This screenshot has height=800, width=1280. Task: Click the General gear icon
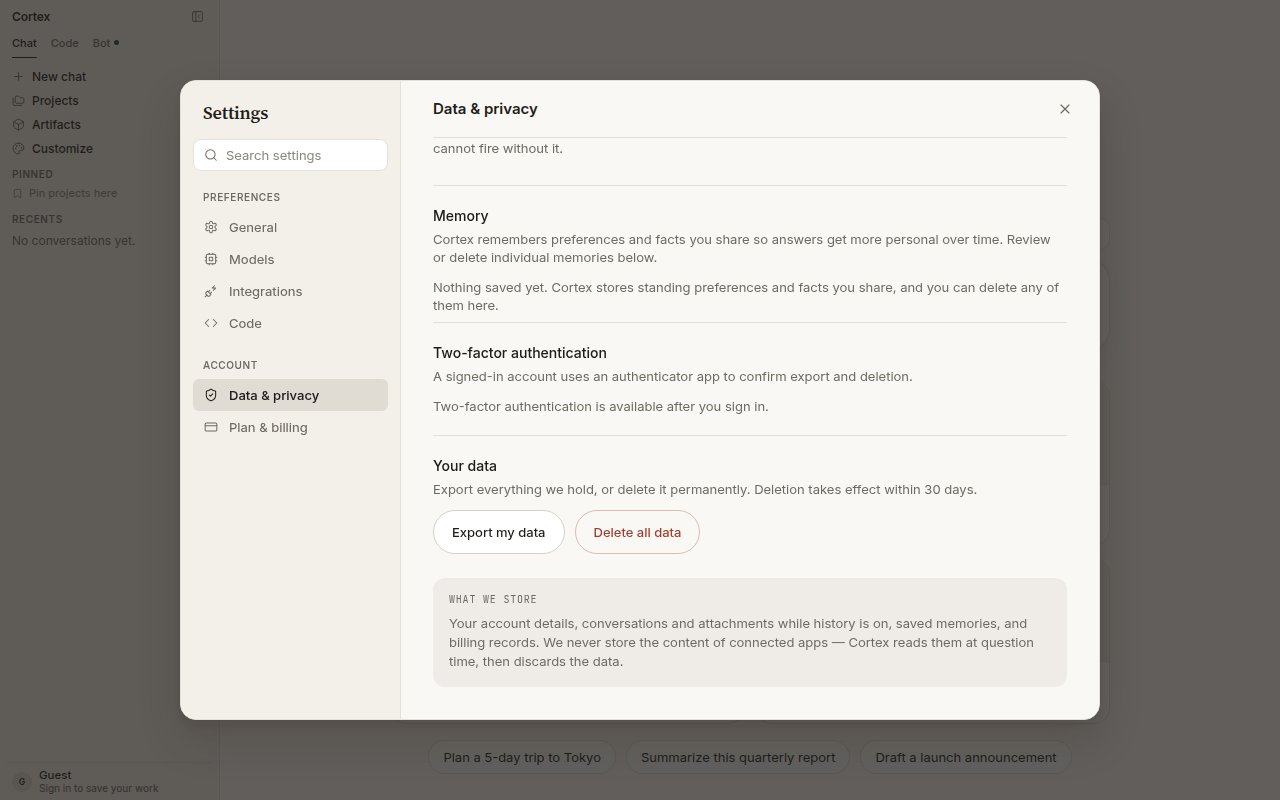(x=211, y=227)
